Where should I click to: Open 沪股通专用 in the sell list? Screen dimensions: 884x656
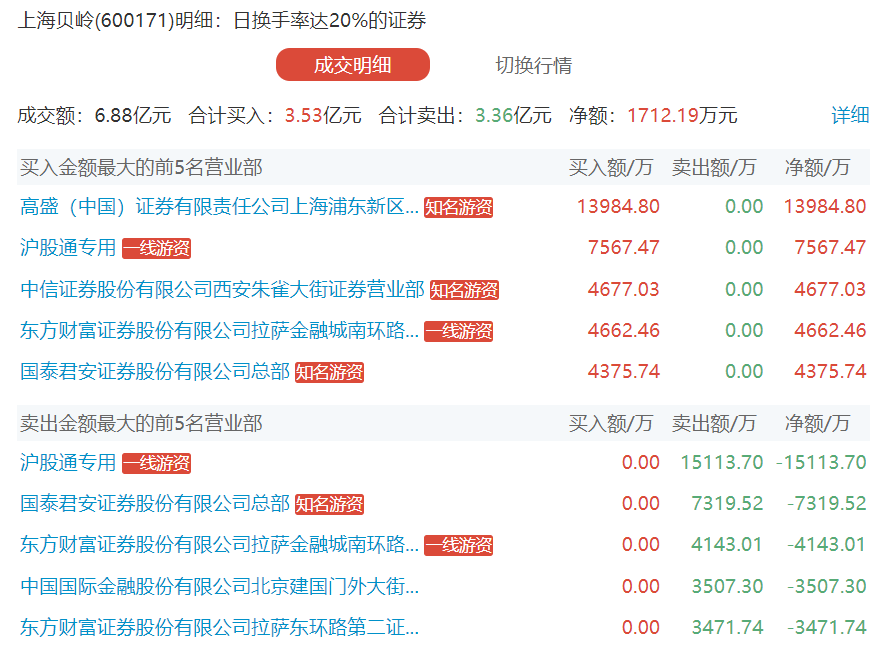click(68, 463)
